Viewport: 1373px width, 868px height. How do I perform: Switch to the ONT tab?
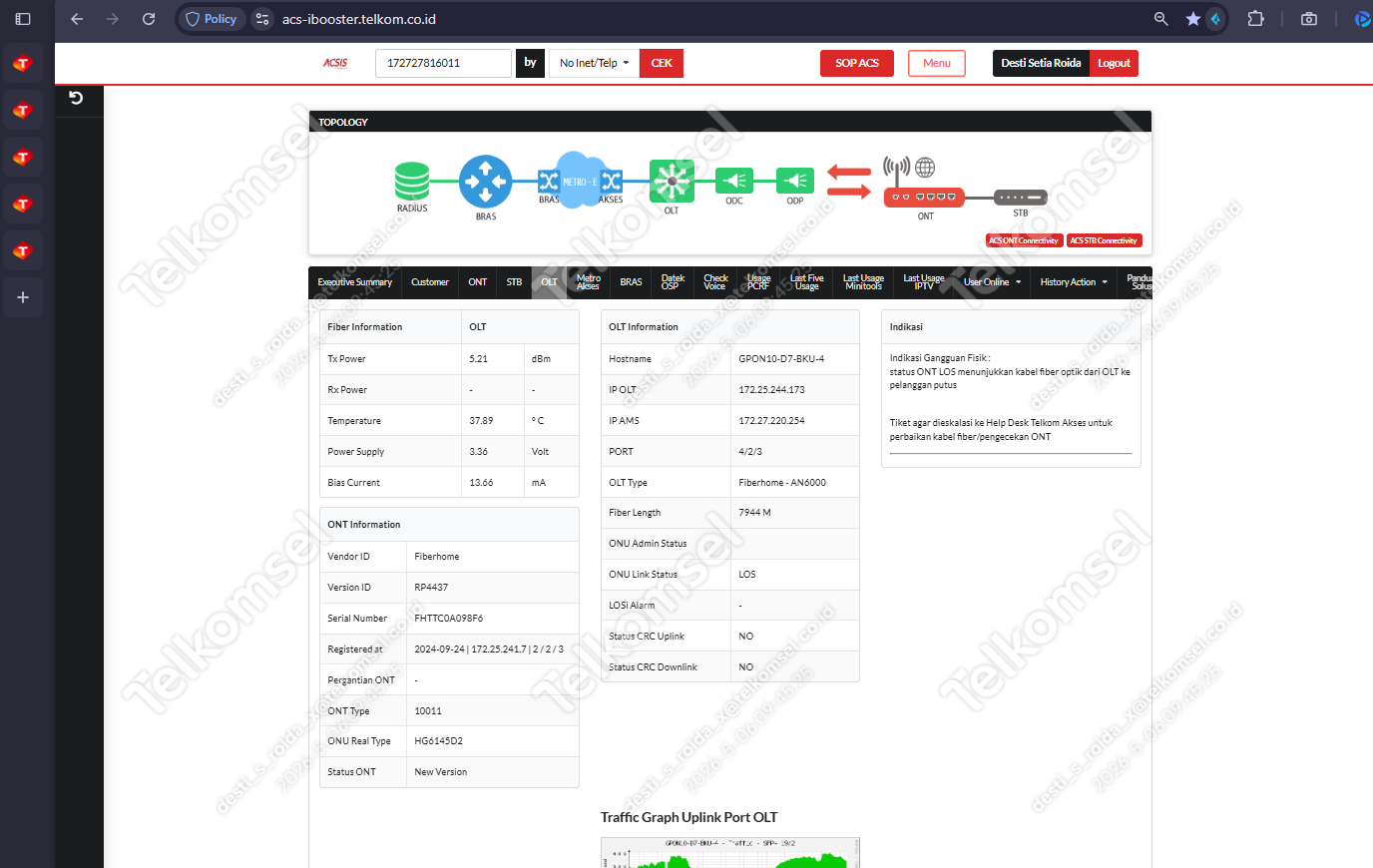tap(478, 282)
